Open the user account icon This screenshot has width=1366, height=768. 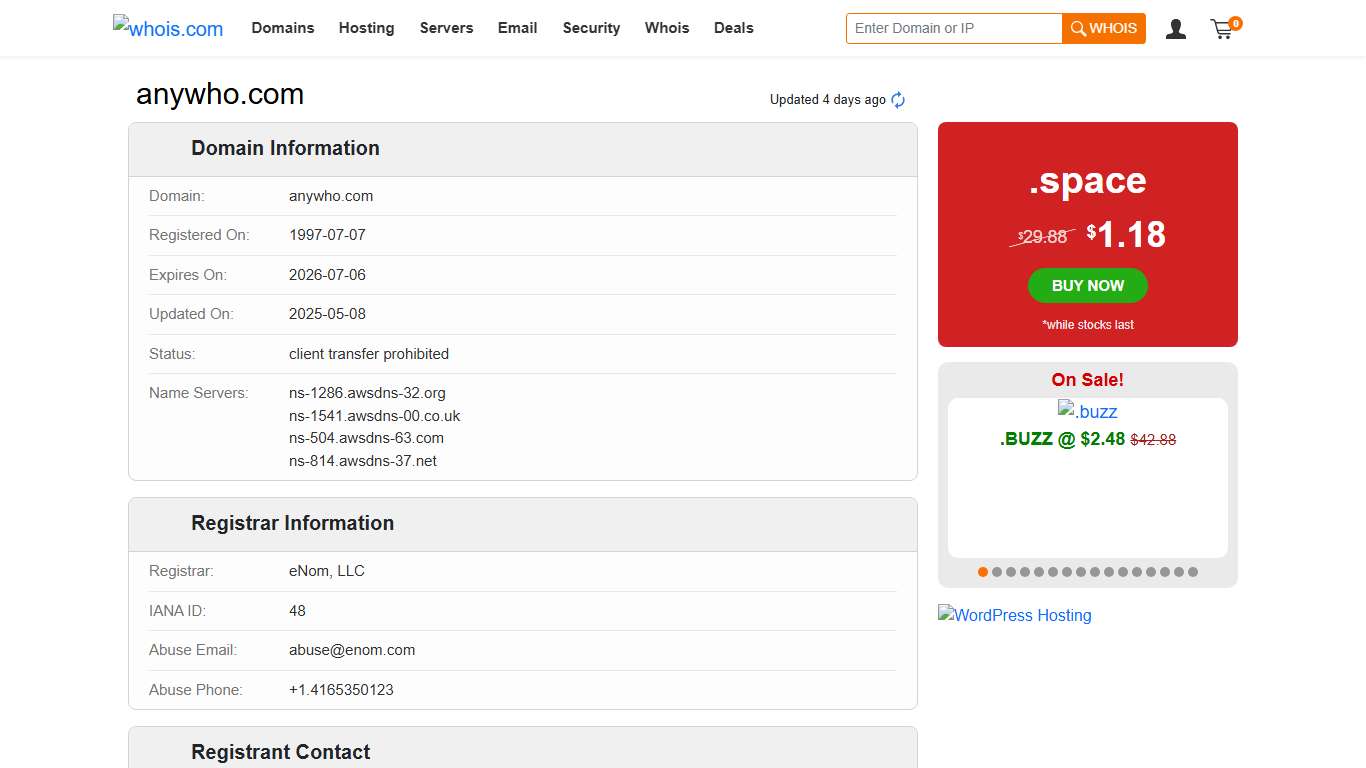(1176, 29)
